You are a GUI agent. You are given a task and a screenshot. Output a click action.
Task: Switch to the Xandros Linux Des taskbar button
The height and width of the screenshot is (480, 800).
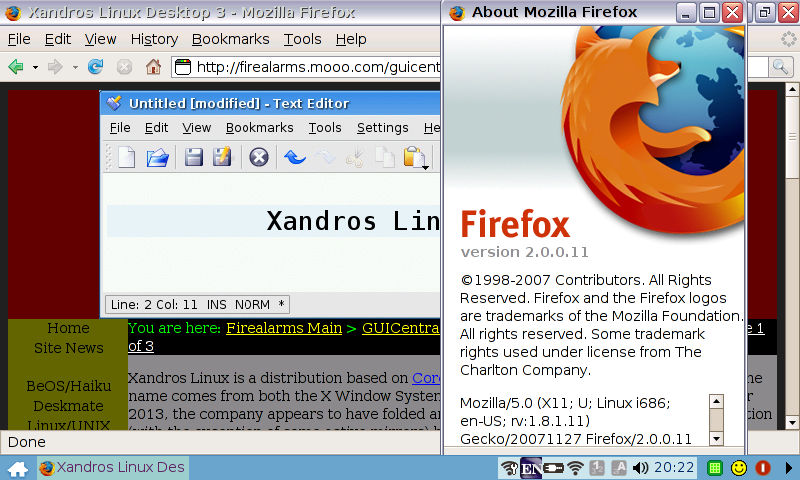click(x=113, y=467)
